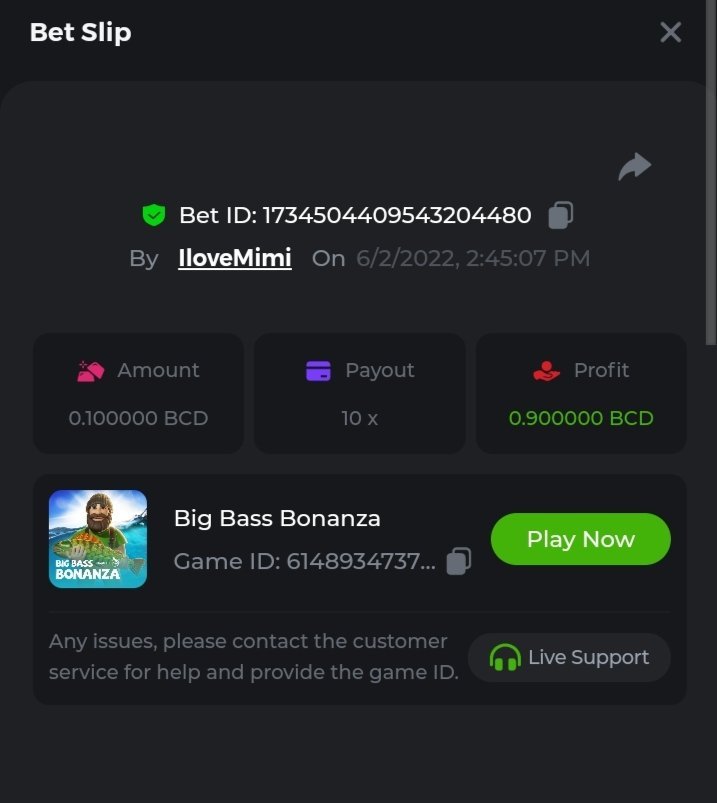Click the Live Support headset icon
717x803 pixels.
coord(505,658)
